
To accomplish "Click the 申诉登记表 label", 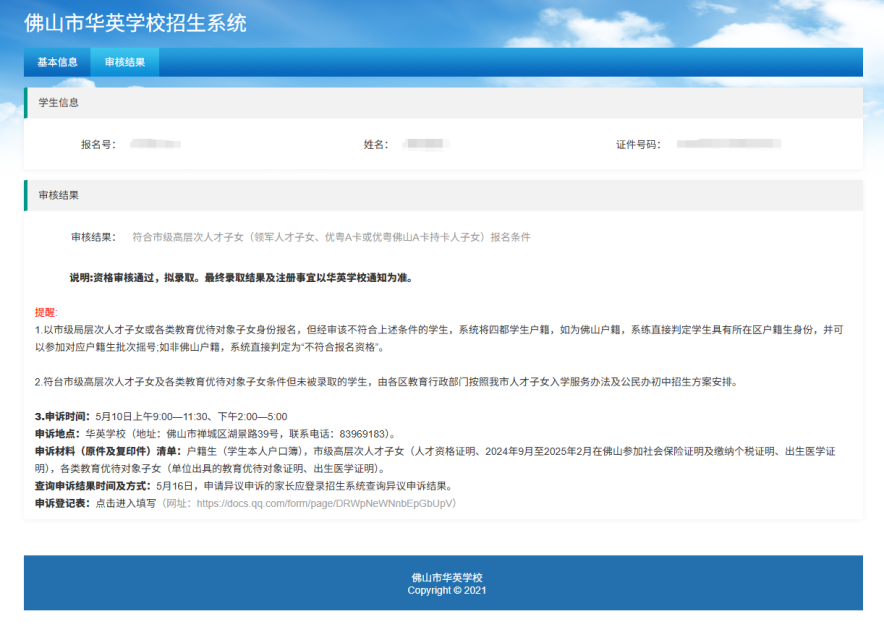I will pyautogui.click(x=62, y=503).
